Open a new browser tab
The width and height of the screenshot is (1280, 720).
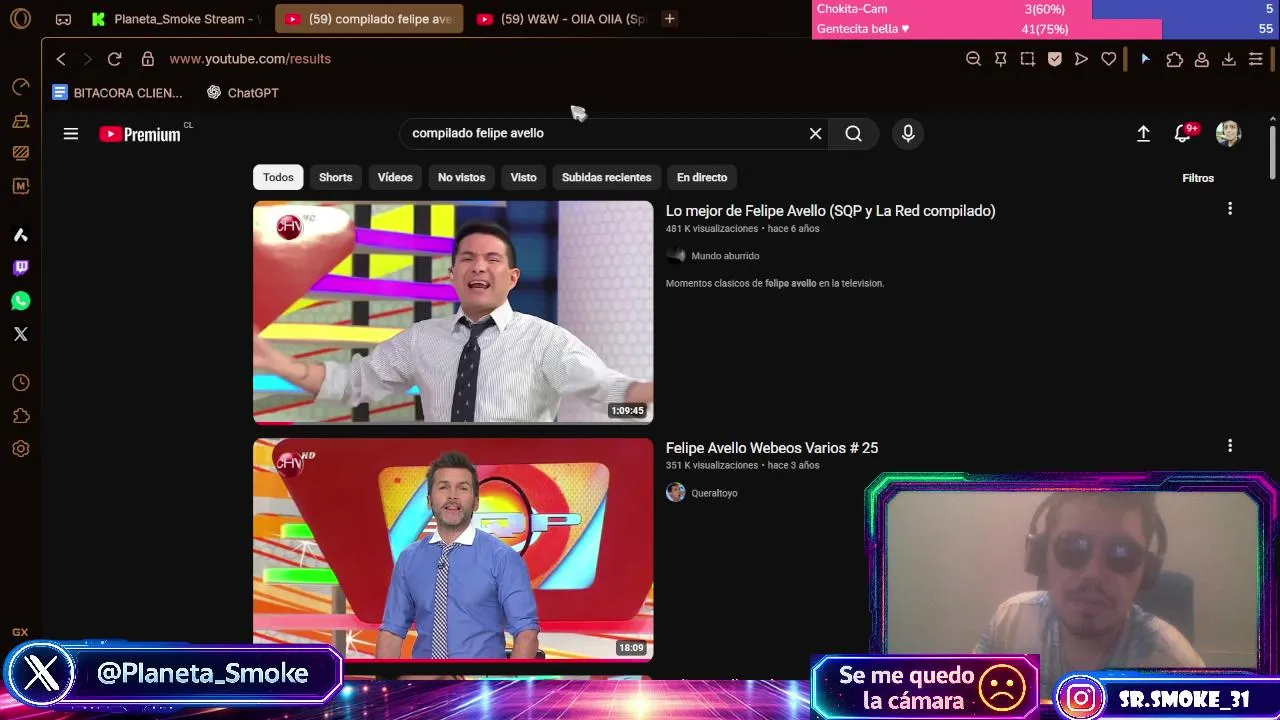point(670,19)
